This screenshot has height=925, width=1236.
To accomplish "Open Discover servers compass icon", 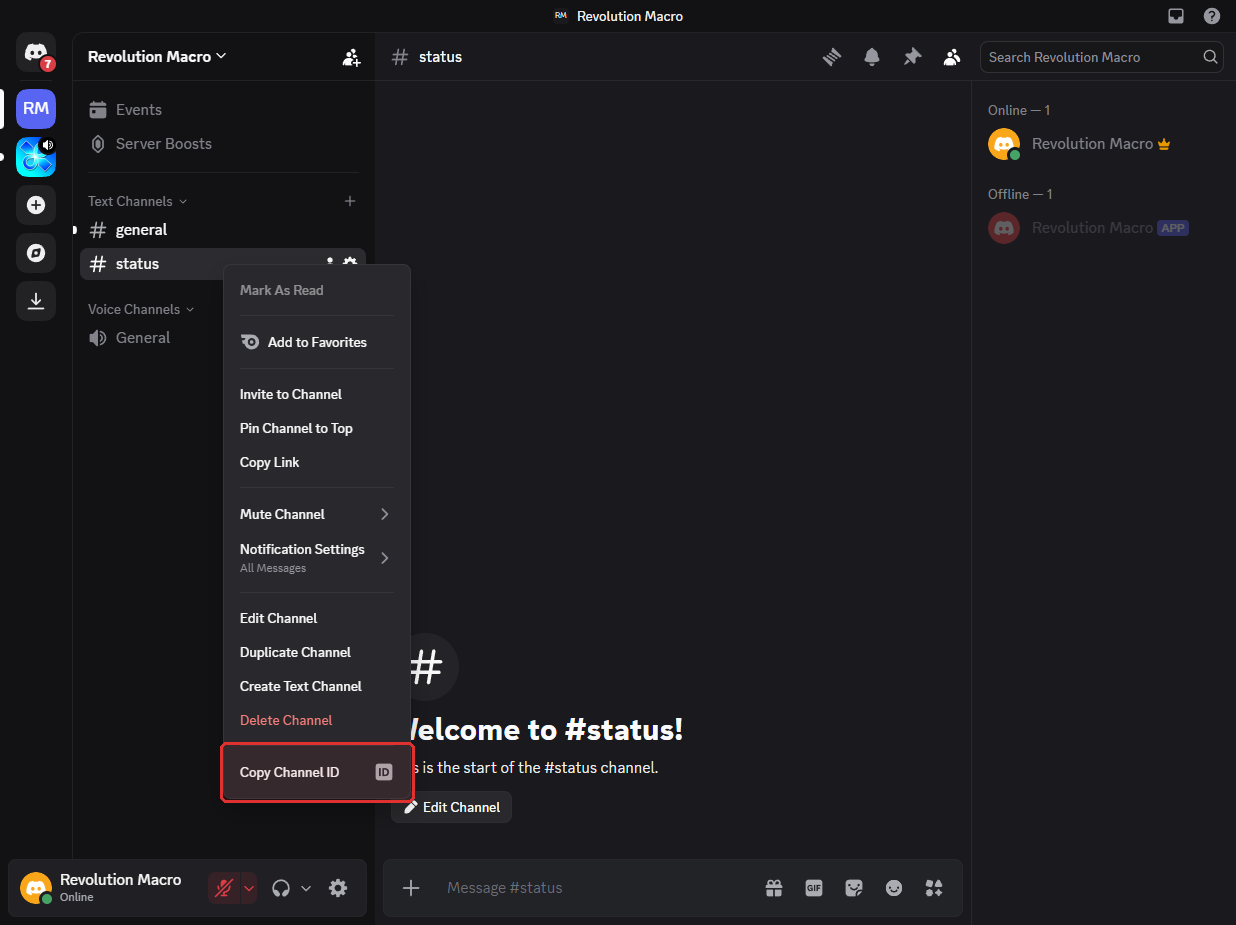I will pos(36,253).
